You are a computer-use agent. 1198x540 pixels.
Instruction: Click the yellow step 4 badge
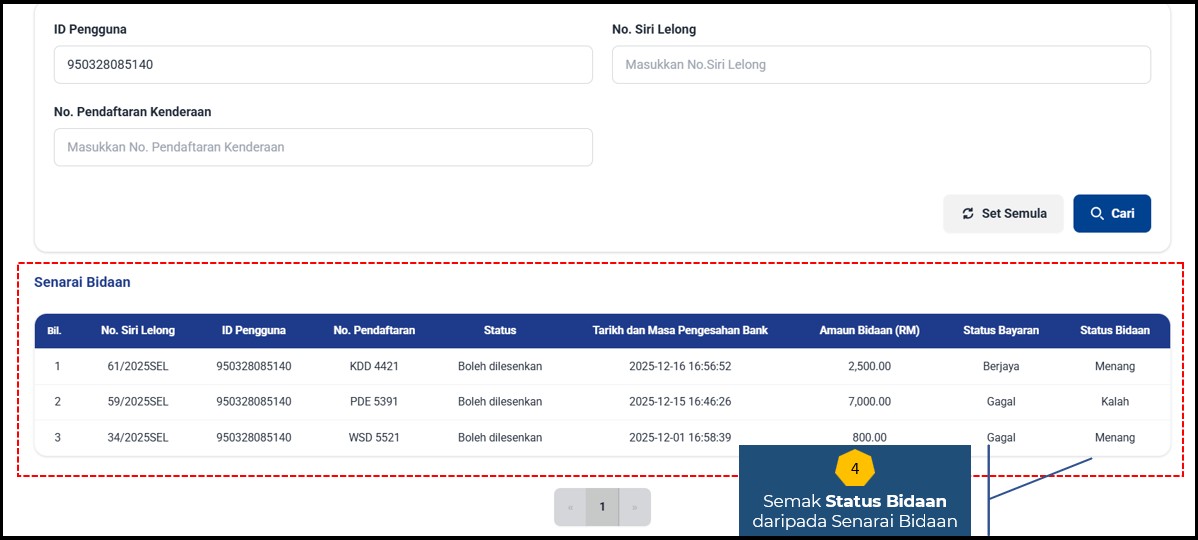pos(854,468)
